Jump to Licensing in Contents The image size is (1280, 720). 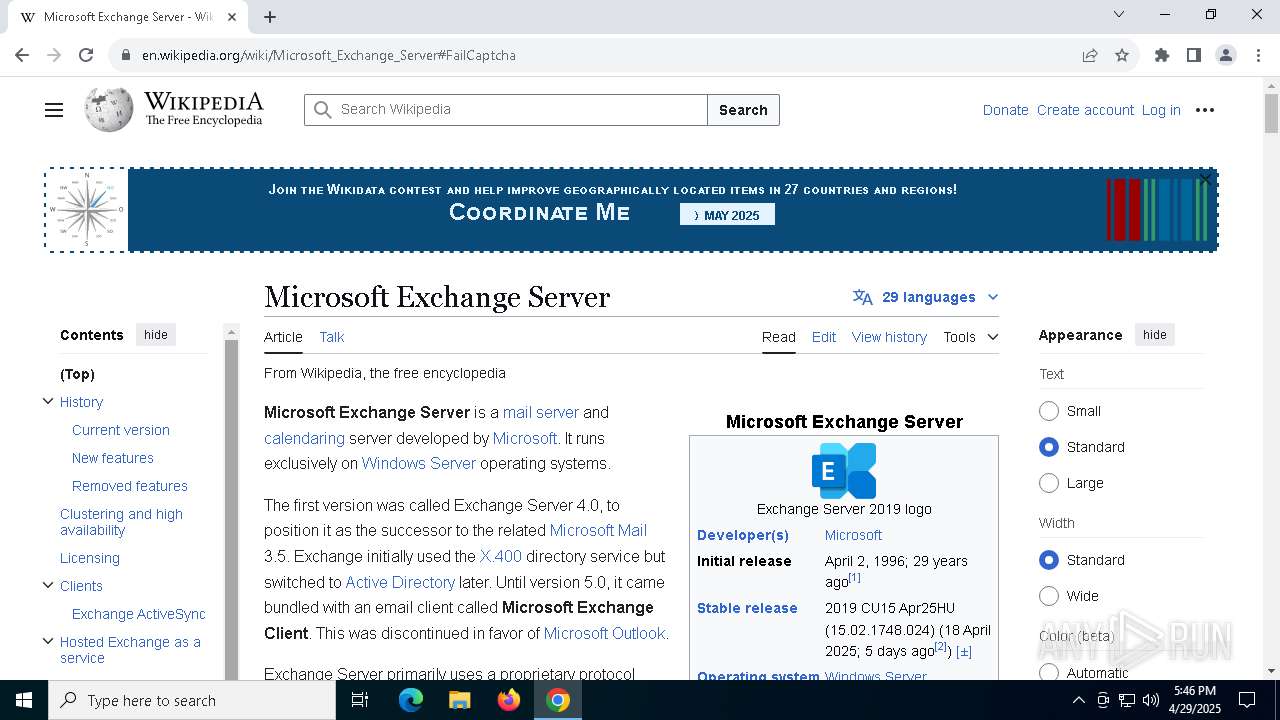(90, 558)
